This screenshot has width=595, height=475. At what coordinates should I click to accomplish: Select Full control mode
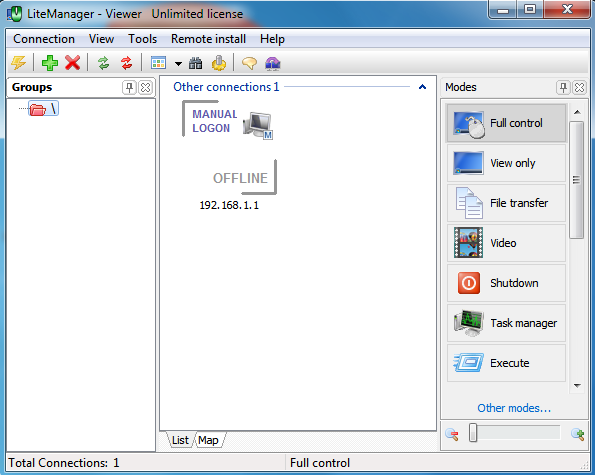[x=507, y=123]
